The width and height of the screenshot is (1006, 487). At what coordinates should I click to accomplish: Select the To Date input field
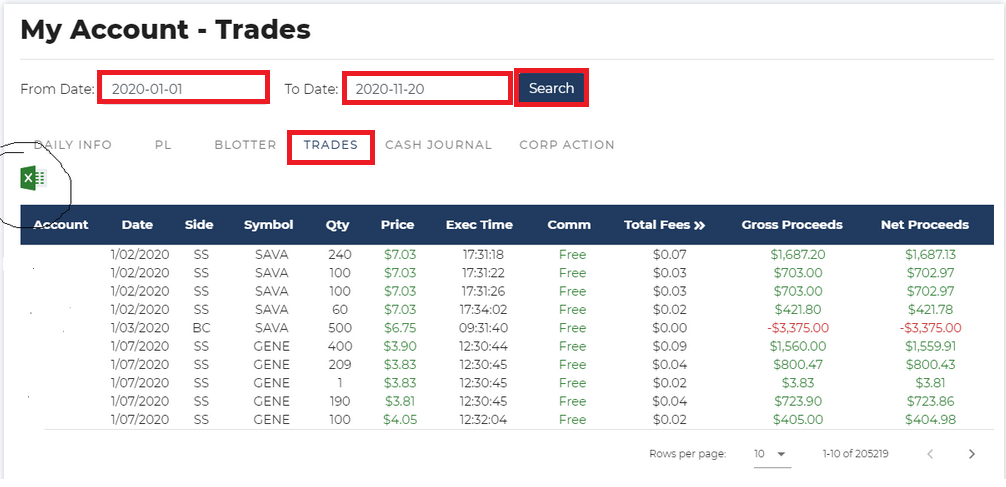click(x=427, y=88)
